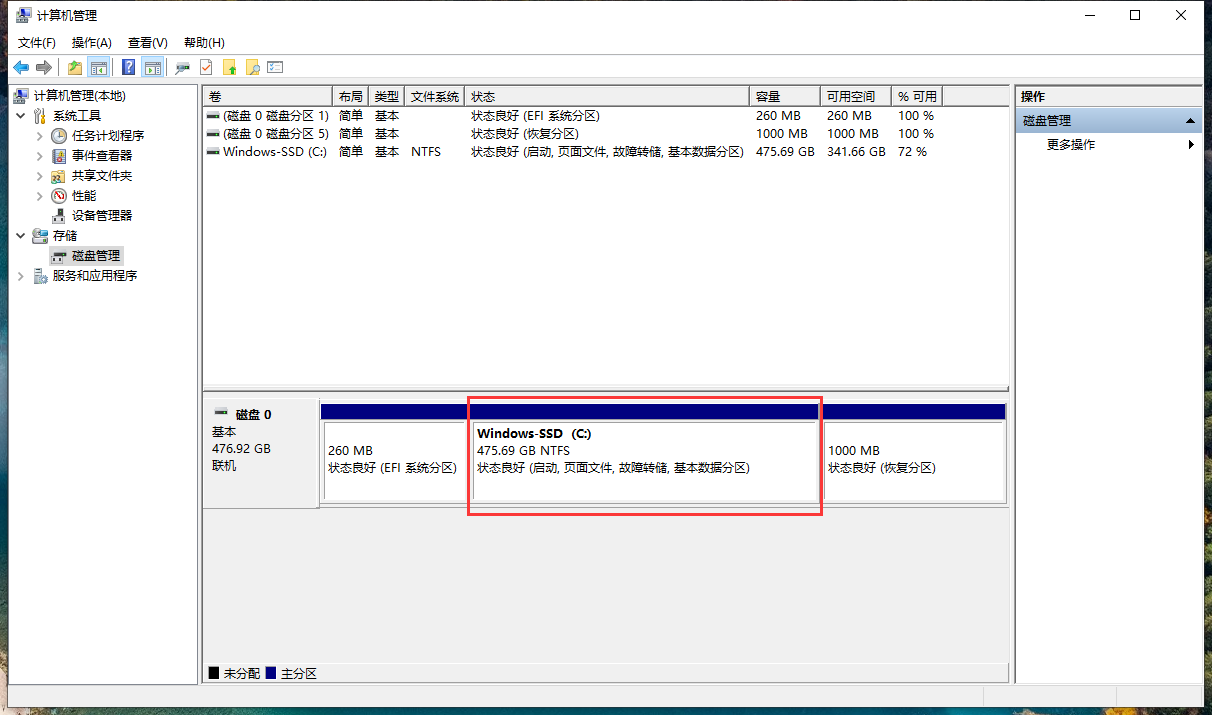This screenshot has width=1212, height=715.
Task: Collapse the 磁盘管理 actions section arrow
Action: point(1190,121)
